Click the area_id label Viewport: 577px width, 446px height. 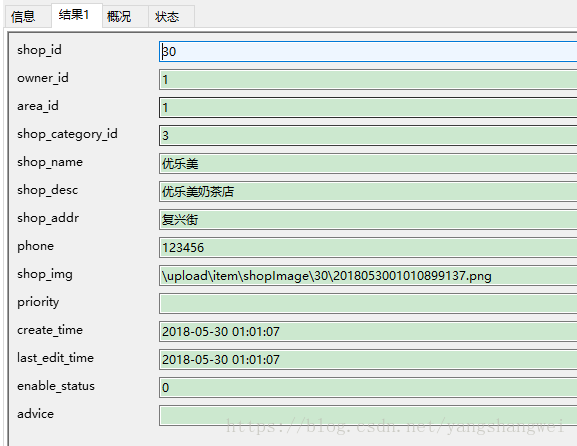38,106
